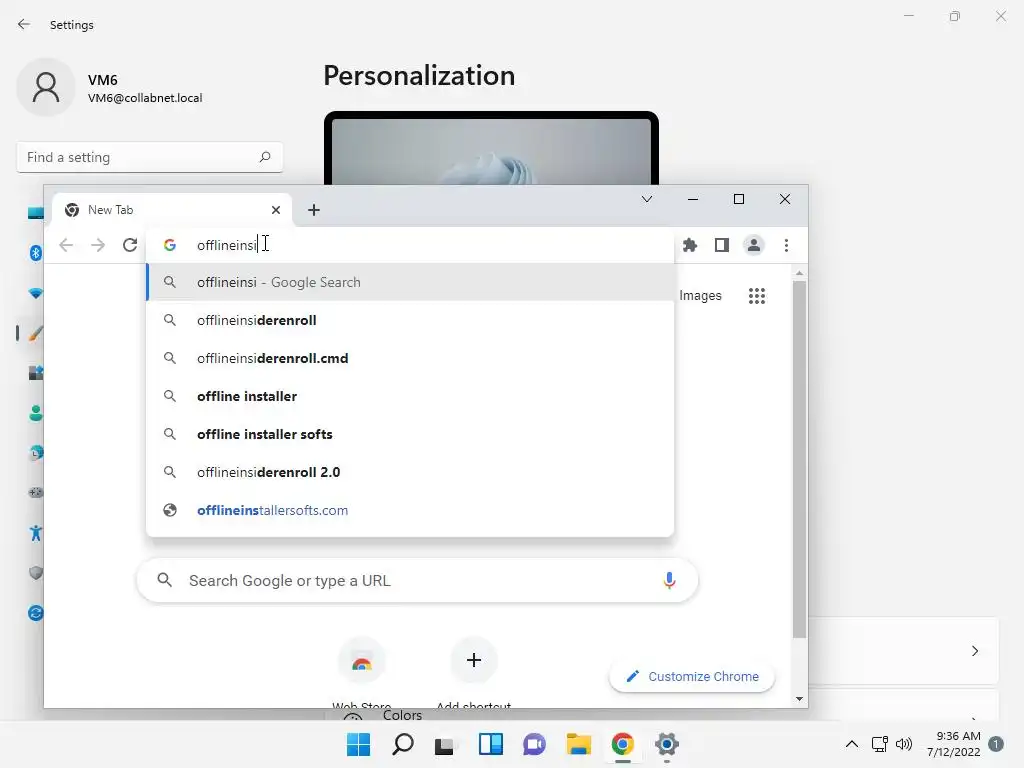This screenshot has height=768, width=1024.
Task: Click the search magnifier in Settings
Action: (264, 157)
